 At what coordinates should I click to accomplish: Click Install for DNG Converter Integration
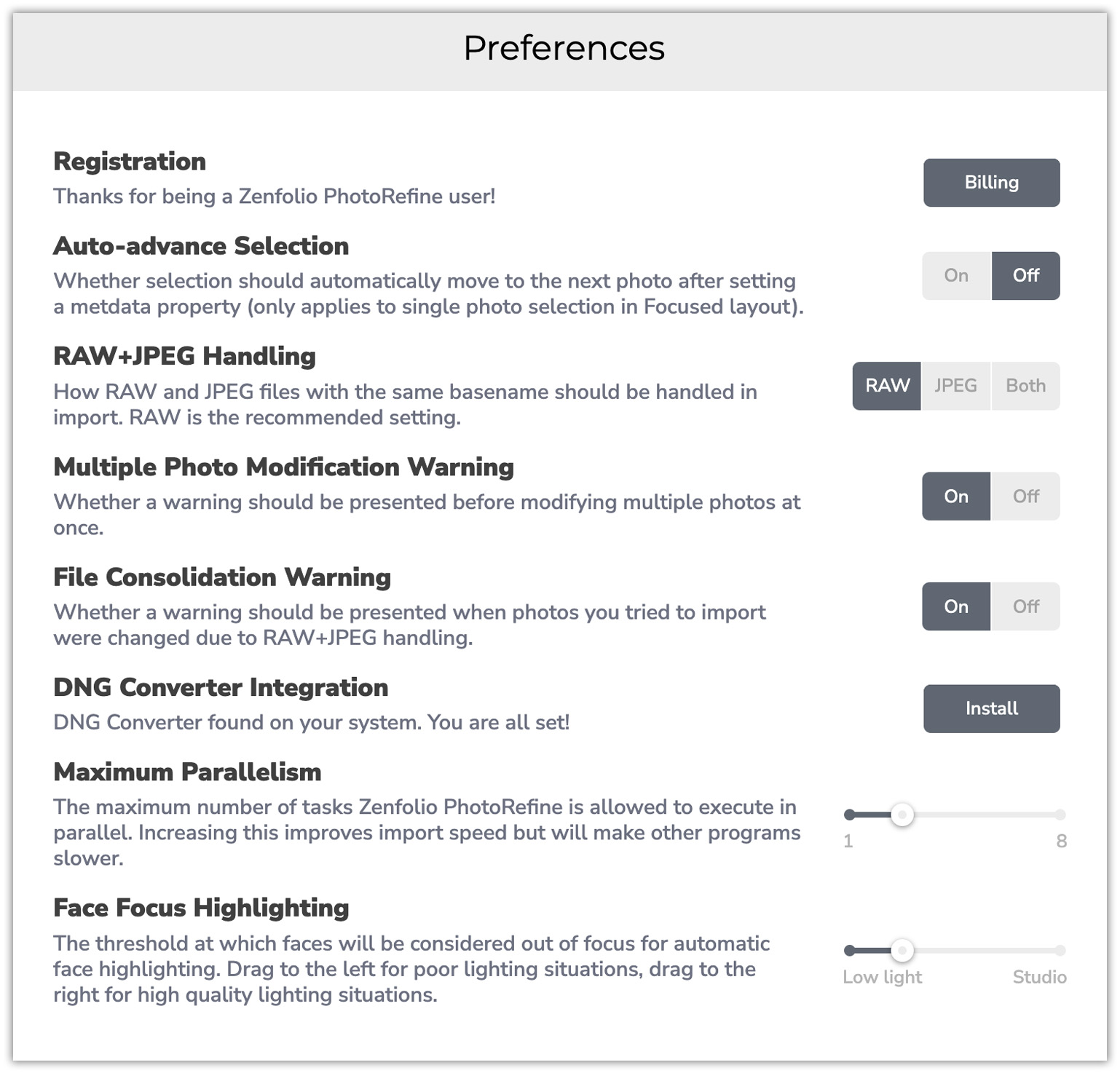990,708
